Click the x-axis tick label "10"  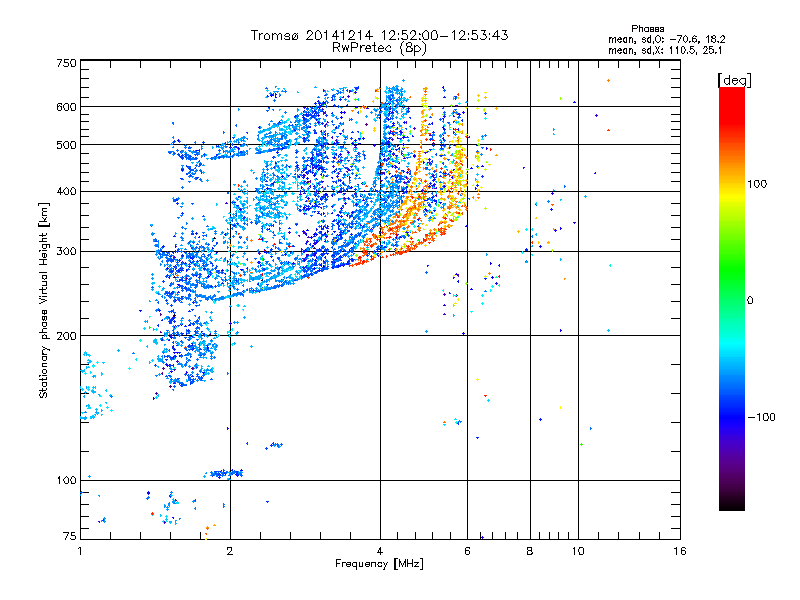coord(578,551)
